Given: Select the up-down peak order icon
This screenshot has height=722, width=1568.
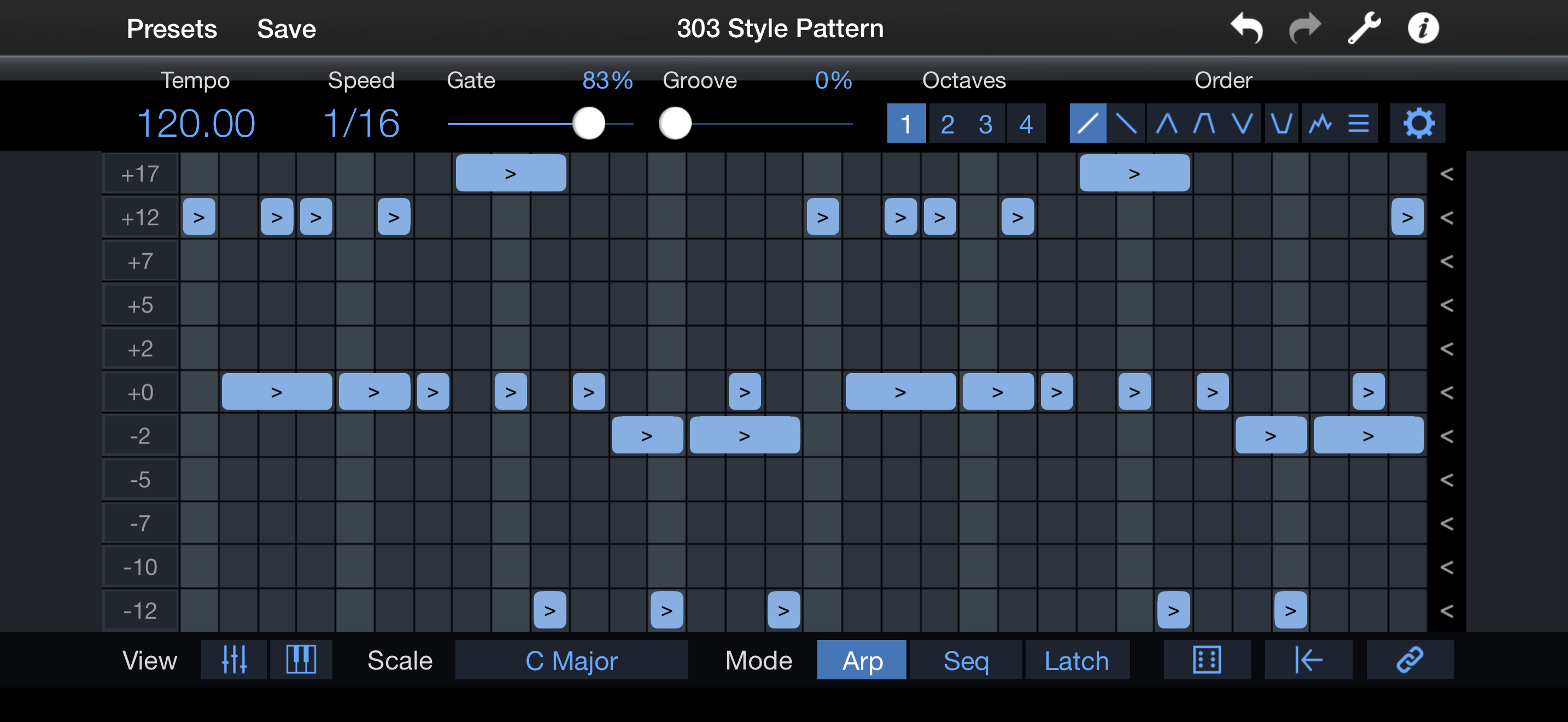Looking at the screenshot, I should (x=1166, y=124).
